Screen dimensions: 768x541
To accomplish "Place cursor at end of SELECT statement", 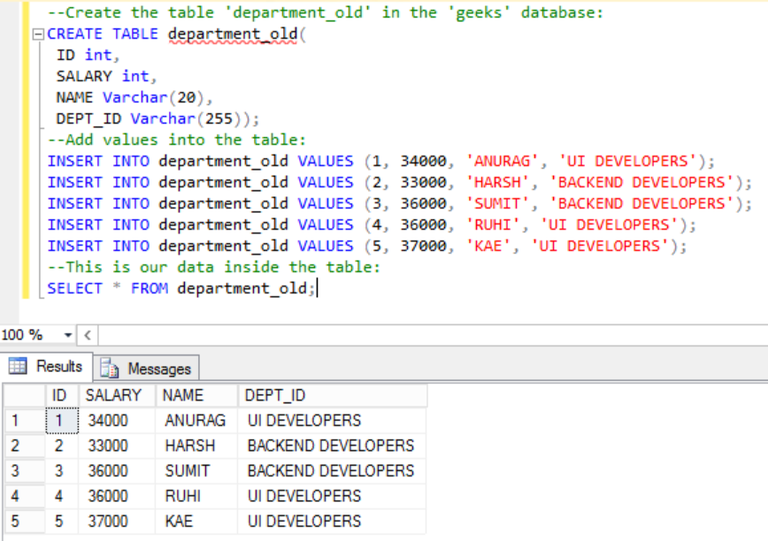I will (x=317, y=289).
